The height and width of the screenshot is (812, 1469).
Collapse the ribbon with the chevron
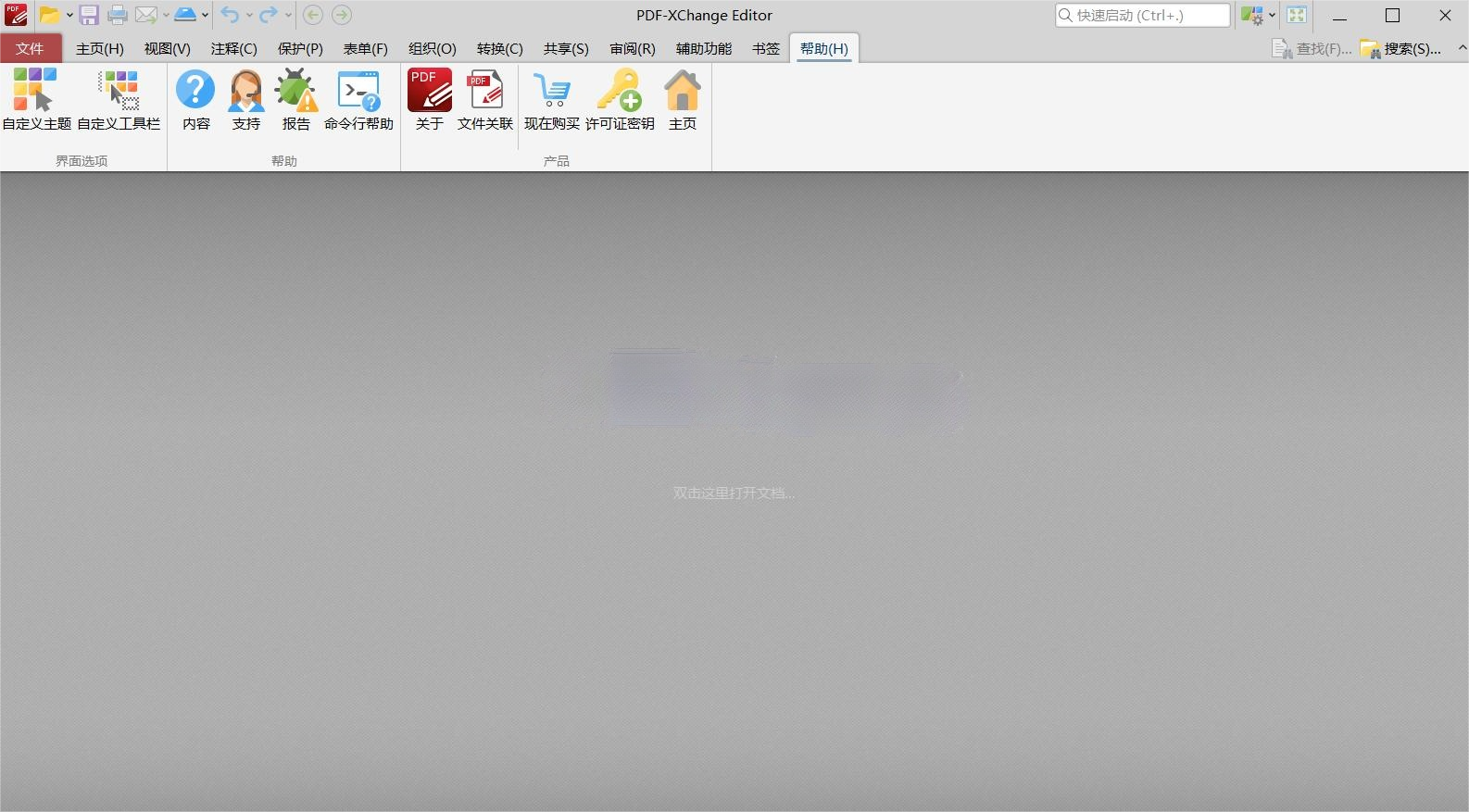click(x=1462, y=48)
